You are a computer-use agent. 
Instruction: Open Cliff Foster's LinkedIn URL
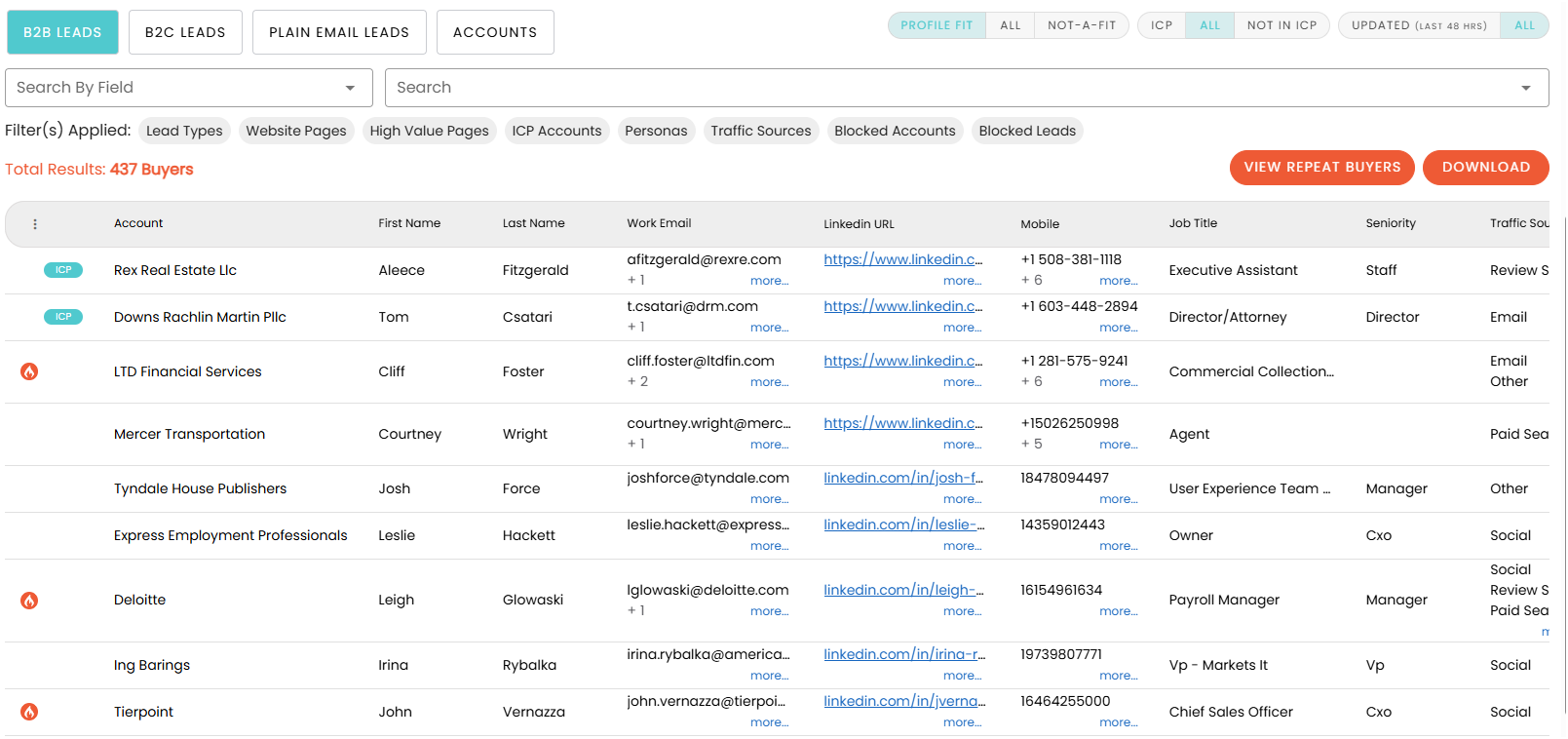point(902,361)
